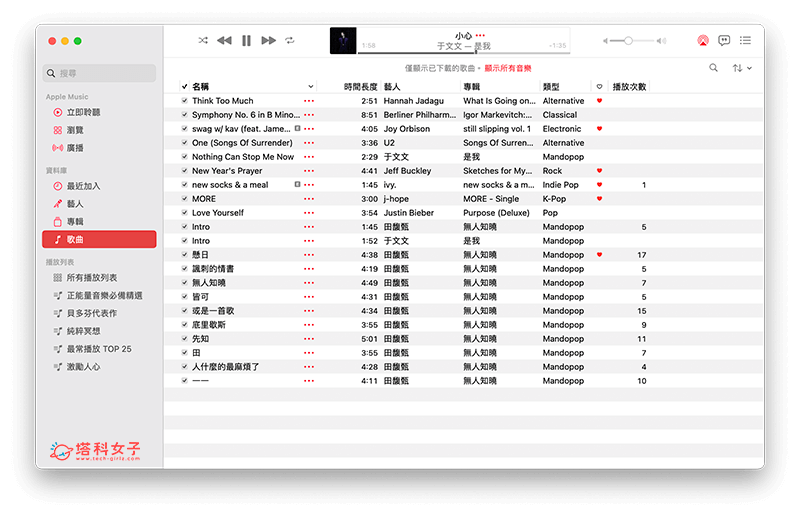Select the song 皆可
The width and height of the screenshot is (800, 516).
[201, 297]
